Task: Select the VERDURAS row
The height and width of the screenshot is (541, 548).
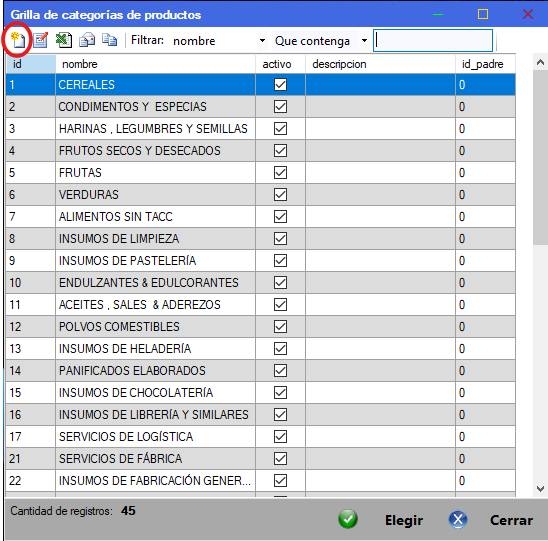Action: 260,195
